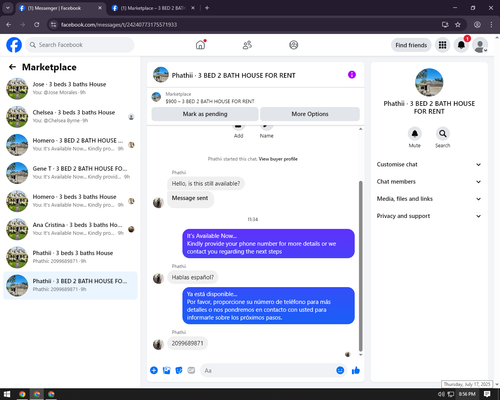
Task: Switch to the Marketplace 3 BED 2 BATH tab
Action: (x=153, y=8)
